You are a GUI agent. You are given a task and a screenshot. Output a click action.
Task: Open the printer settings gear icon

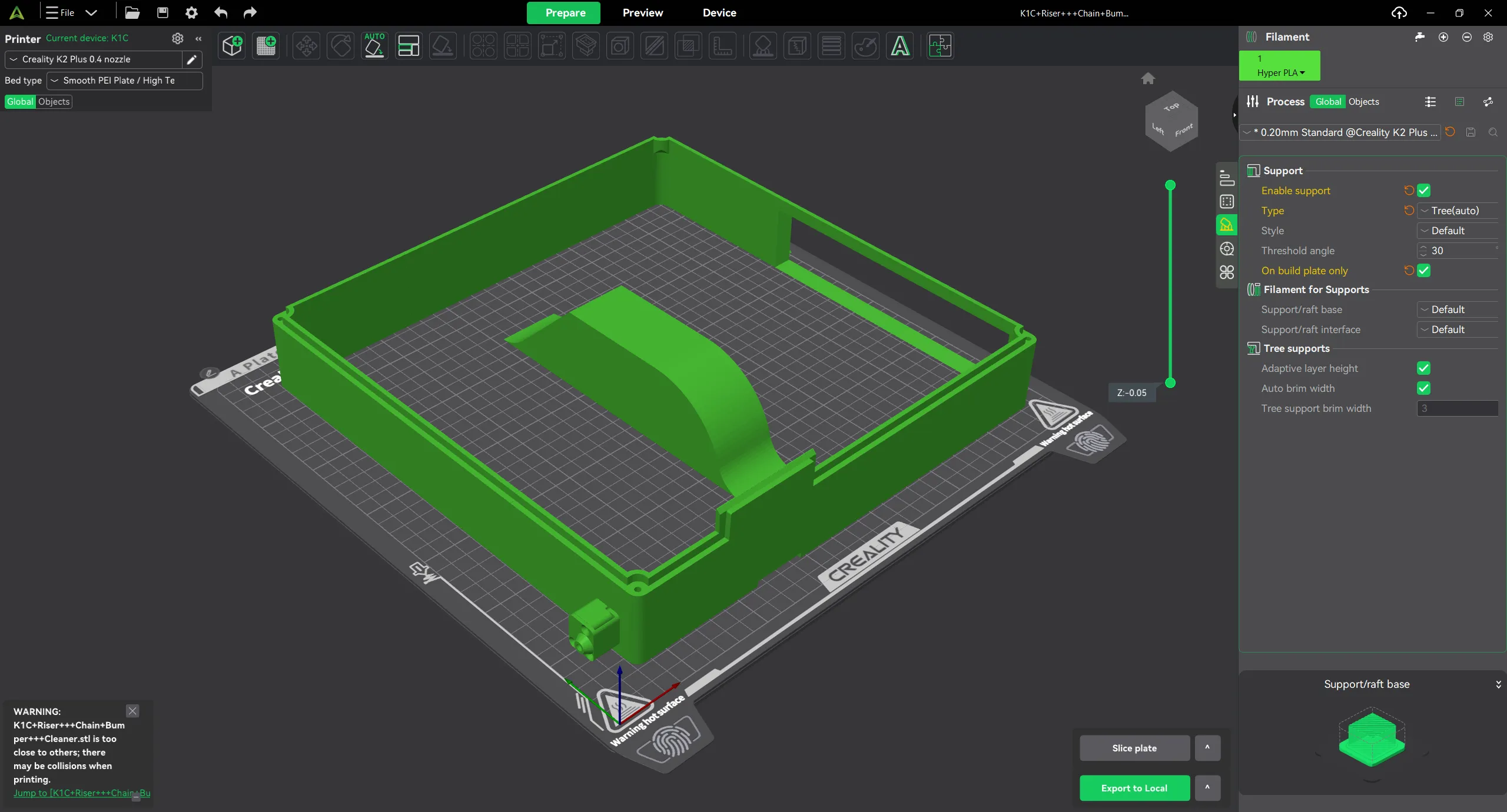coord(177,38)
